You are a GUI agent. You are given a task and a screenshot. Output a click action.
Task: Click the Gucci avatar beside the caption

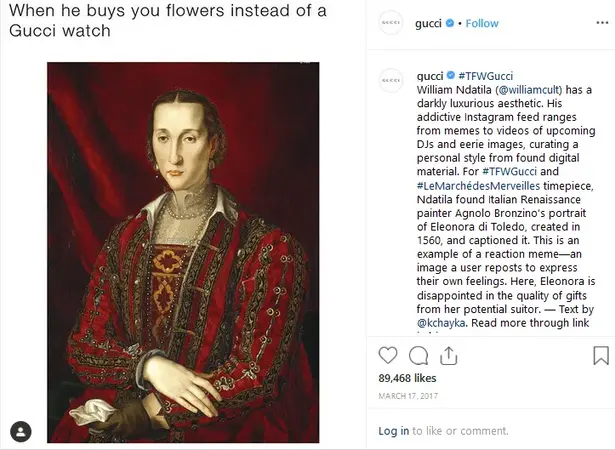393,79
